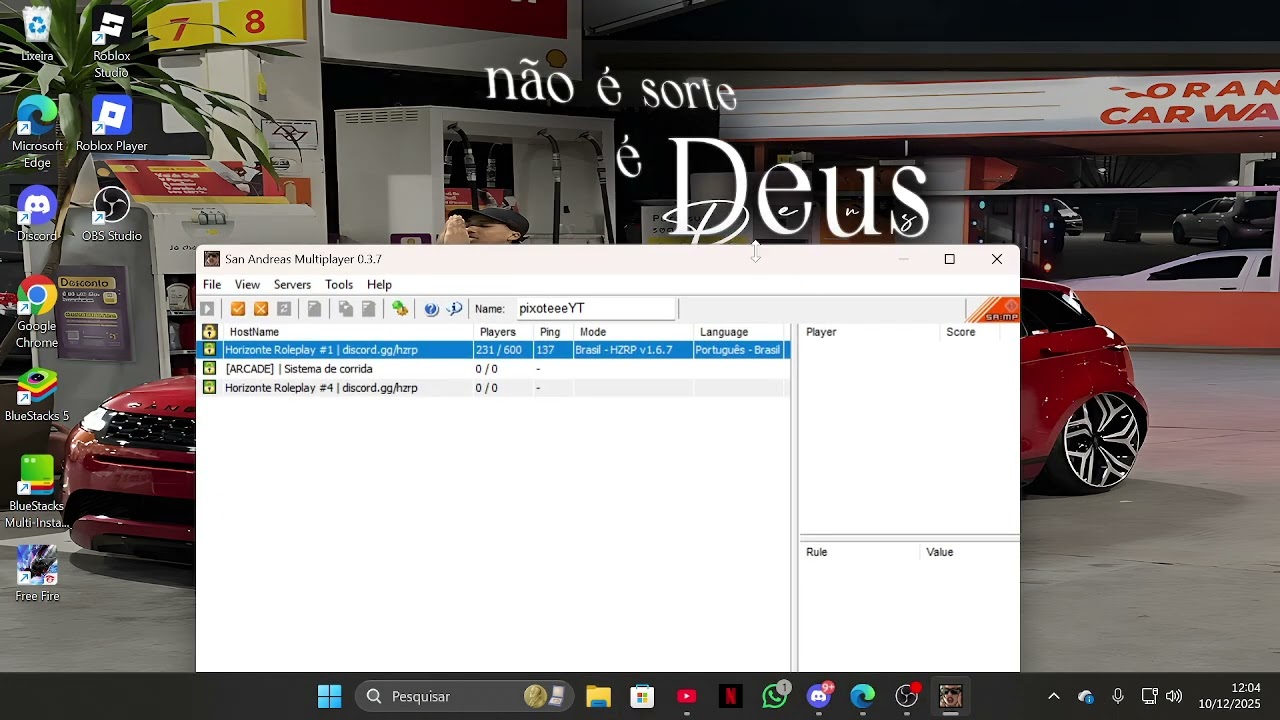Screen dimensions: 1280x720
Task: Click the padlock column header icon
Action: pyautogui.click(x=209, y=332)
